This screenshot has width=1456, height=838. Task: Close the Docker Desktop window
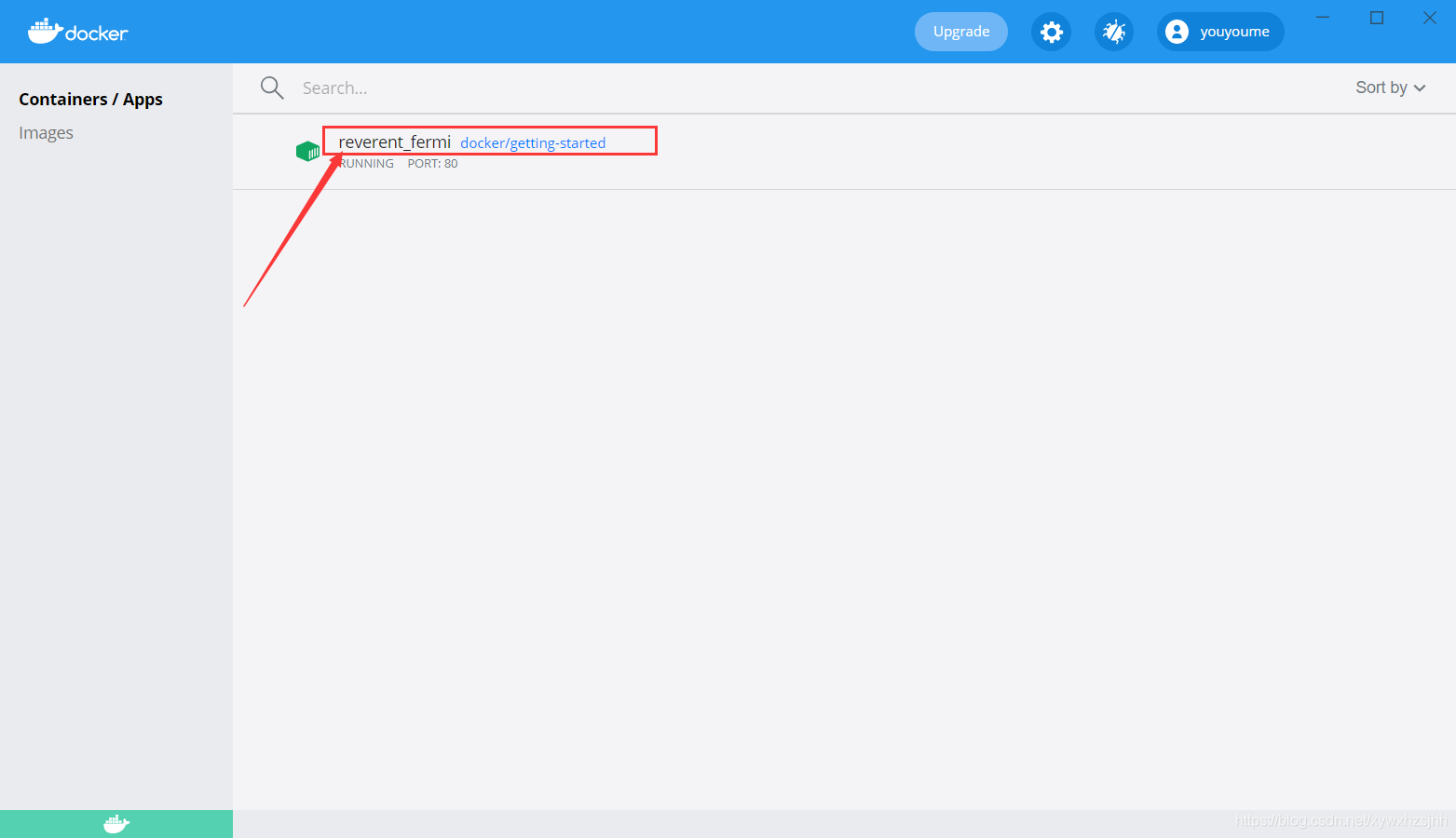1430,18
